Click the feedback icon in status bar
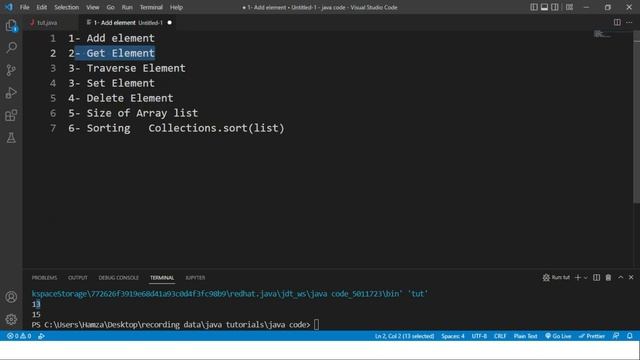The width and height of the screenshot is (640, 360). (616, 336)
